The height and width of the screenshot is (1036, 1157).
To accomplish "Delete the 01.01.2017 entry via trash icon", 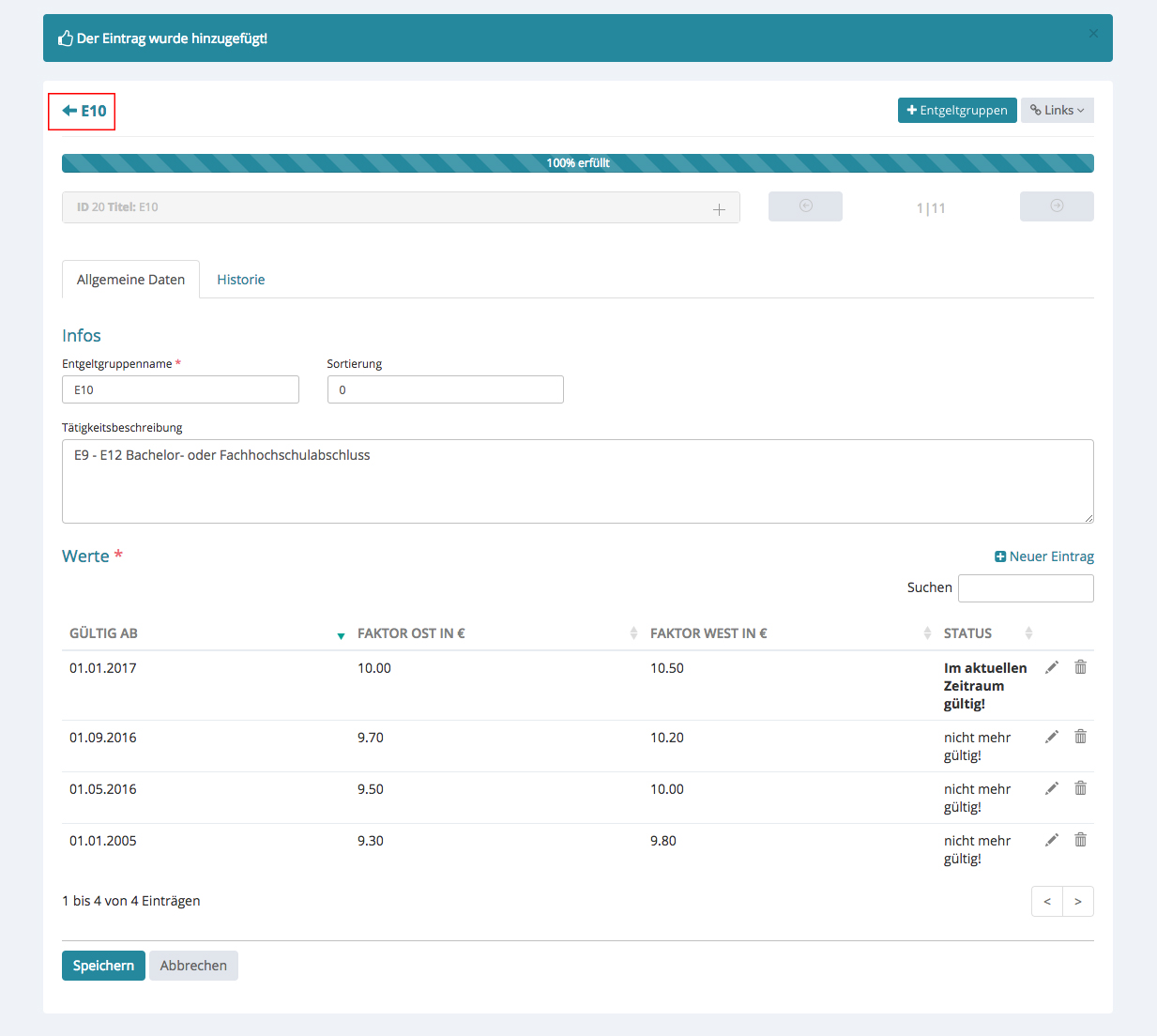I will (x=1080, y=667).
